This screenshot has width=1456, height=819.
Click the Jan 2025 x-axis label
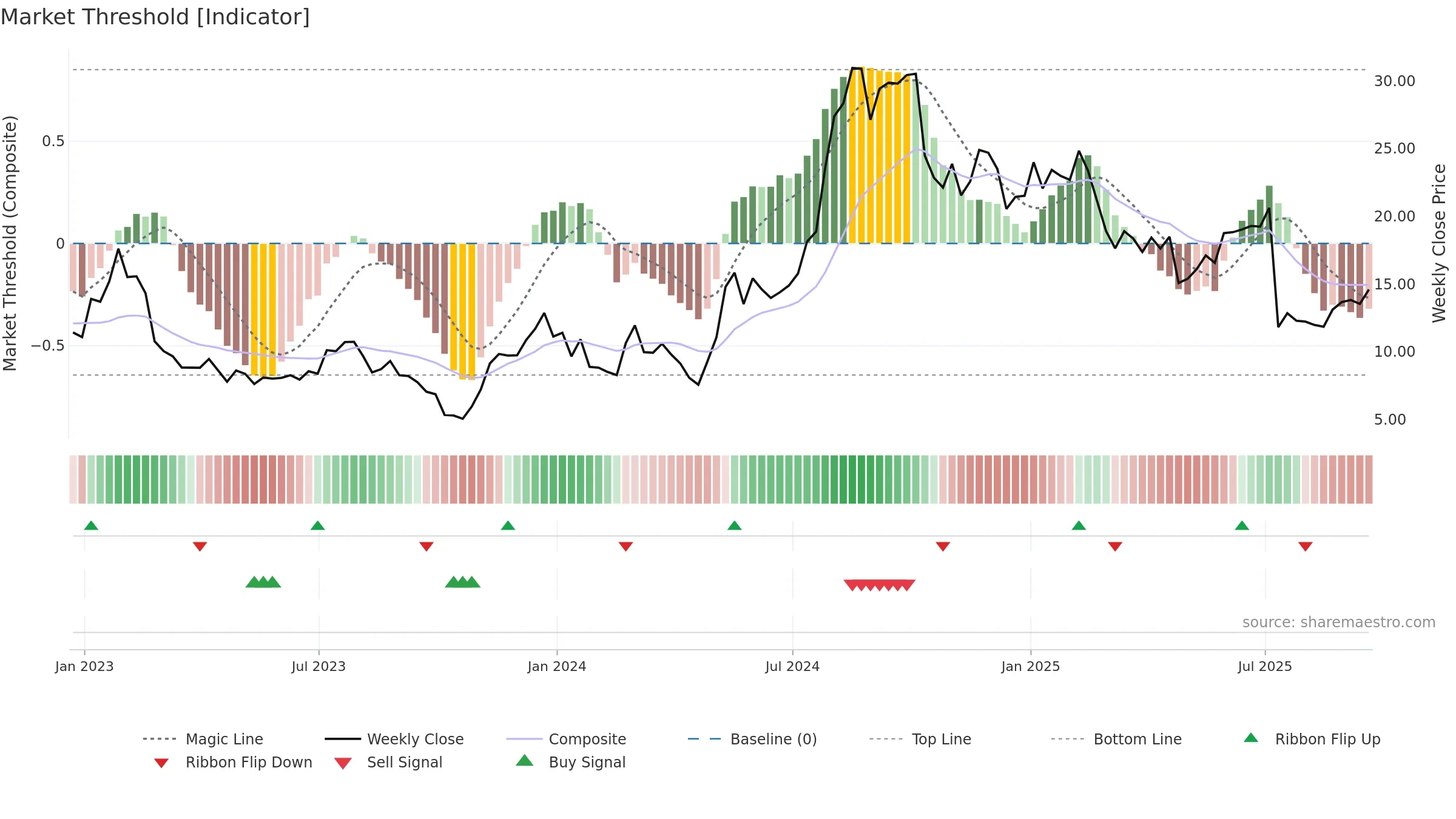(x=1031, y=666)
